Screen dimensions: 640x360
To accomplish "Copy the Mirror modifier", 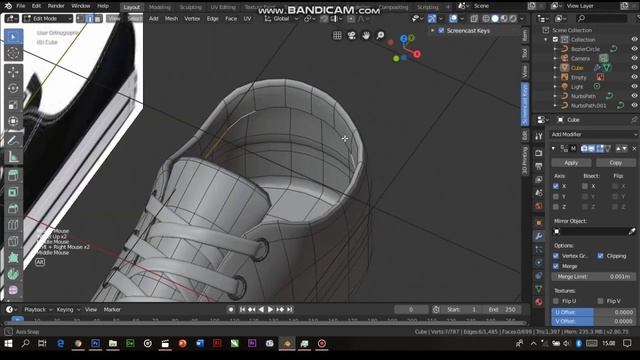I will pyautogui.click(x=616, y=163).
